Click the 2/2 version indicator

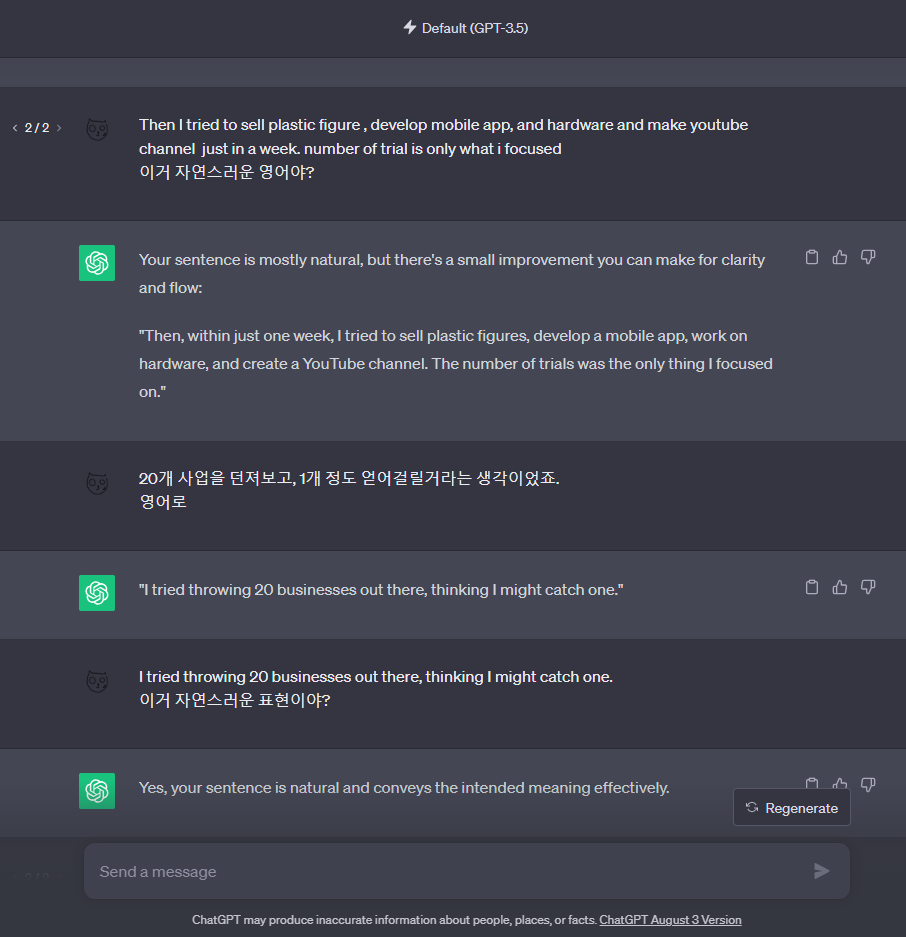(x=36, y=128)
